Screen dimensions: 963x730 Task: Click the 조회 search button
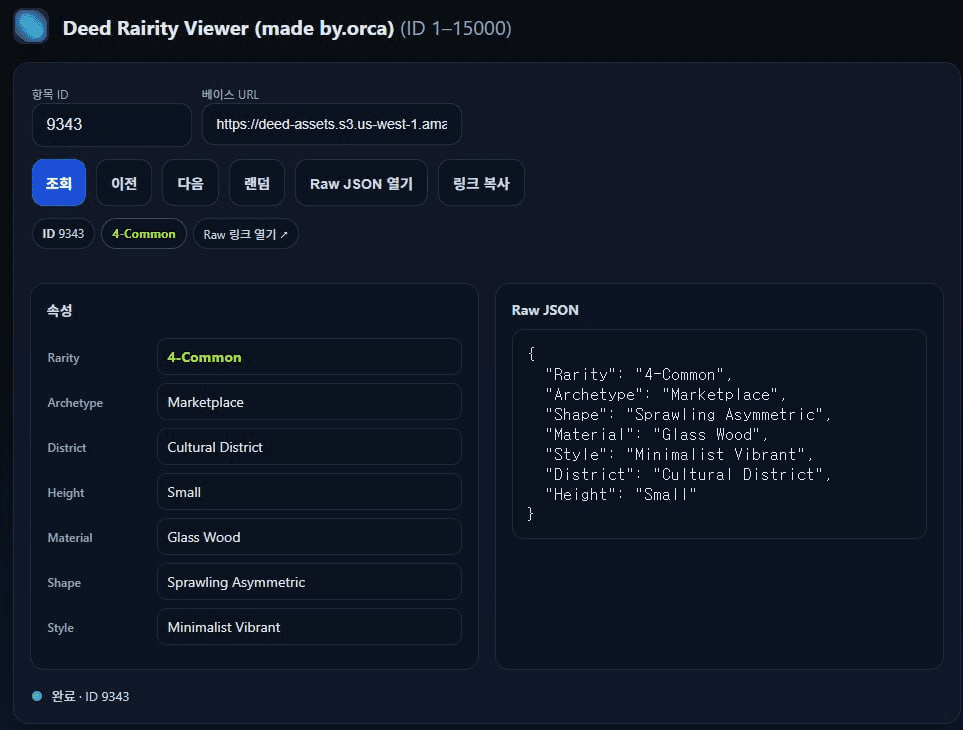[x=59, y=183]
